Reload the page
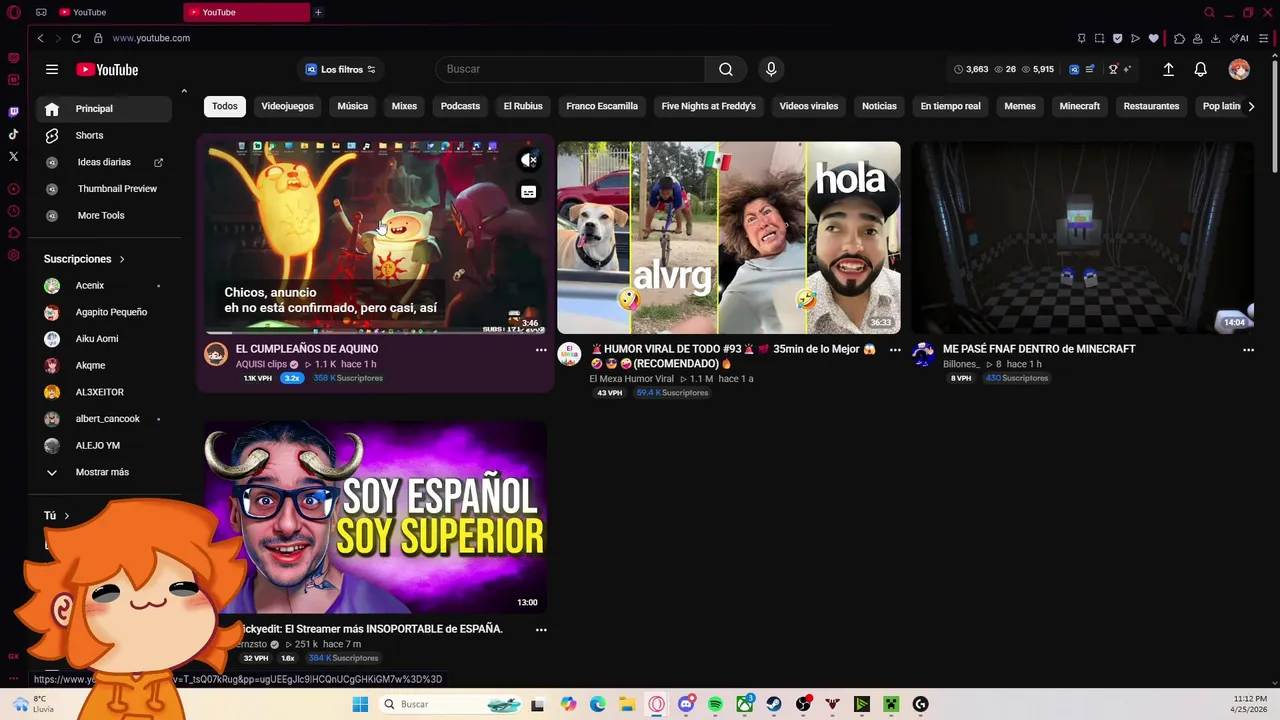 tap(76, 38)
